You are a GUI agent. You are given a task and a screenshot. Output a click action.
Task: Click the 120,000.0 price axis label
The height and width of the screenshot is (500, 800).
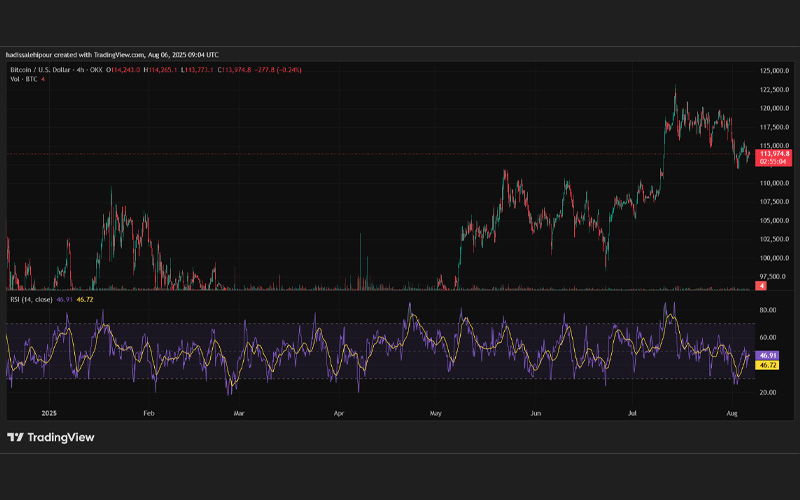774,108
